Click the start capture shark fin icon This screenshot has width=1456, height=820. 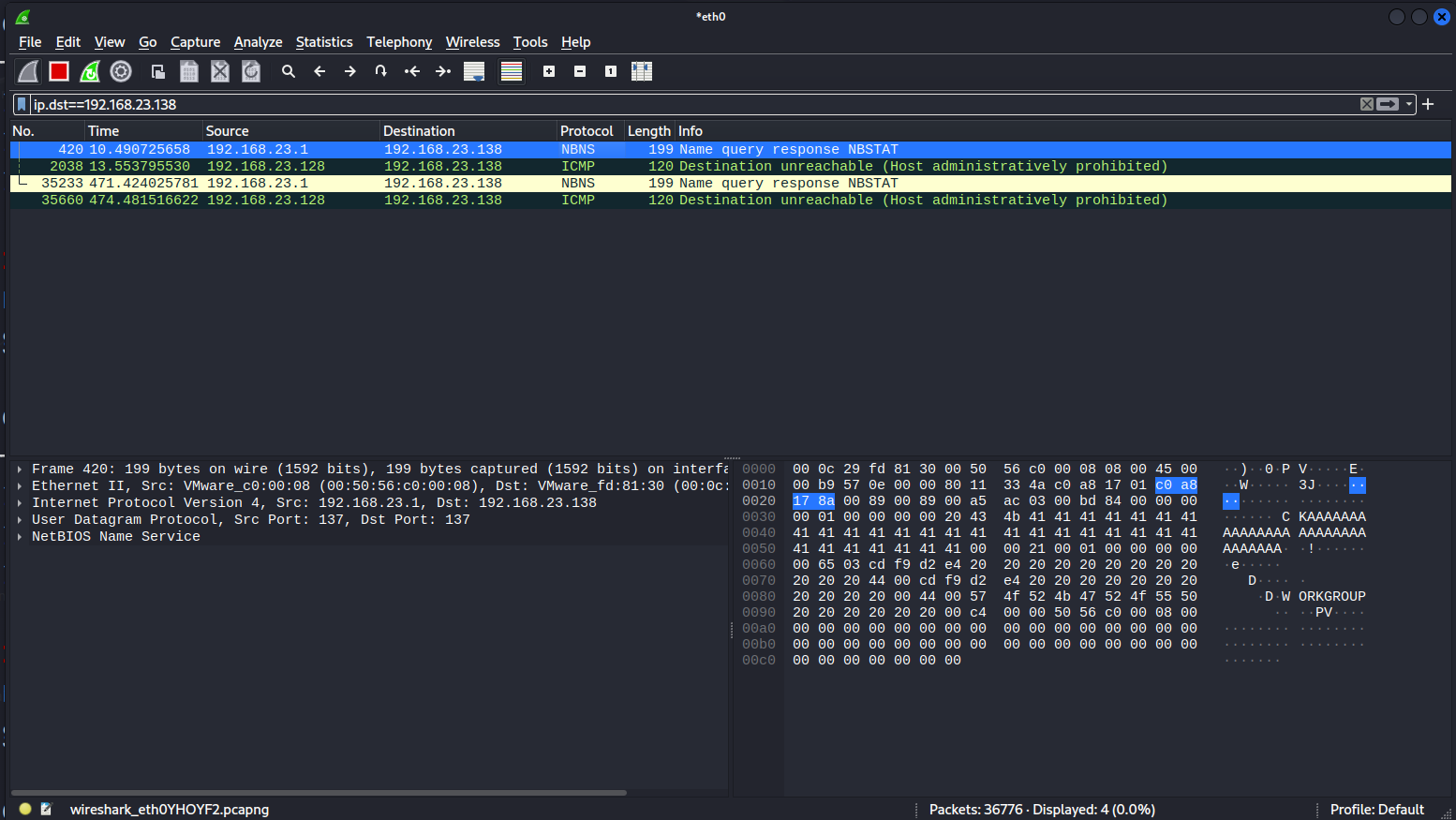[28, 71]
